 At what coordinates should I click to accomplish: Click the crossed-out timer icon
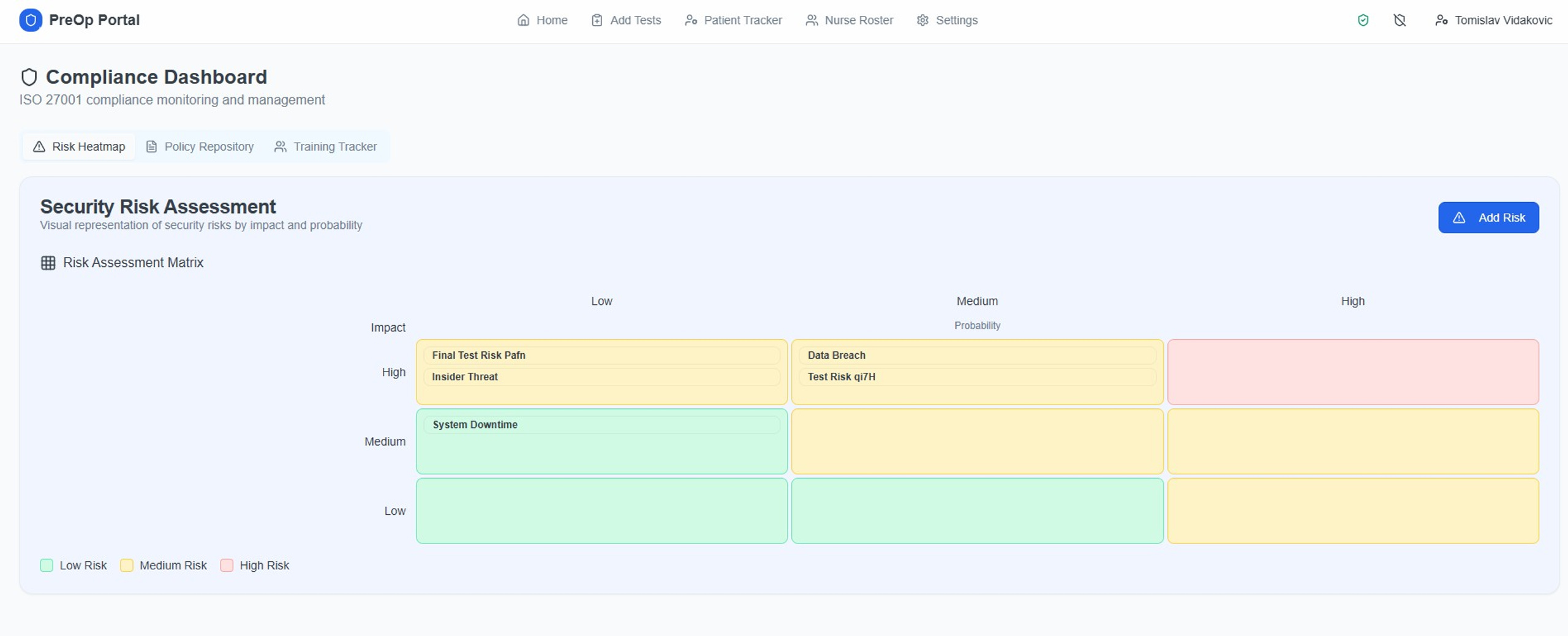click(1400, 20)
